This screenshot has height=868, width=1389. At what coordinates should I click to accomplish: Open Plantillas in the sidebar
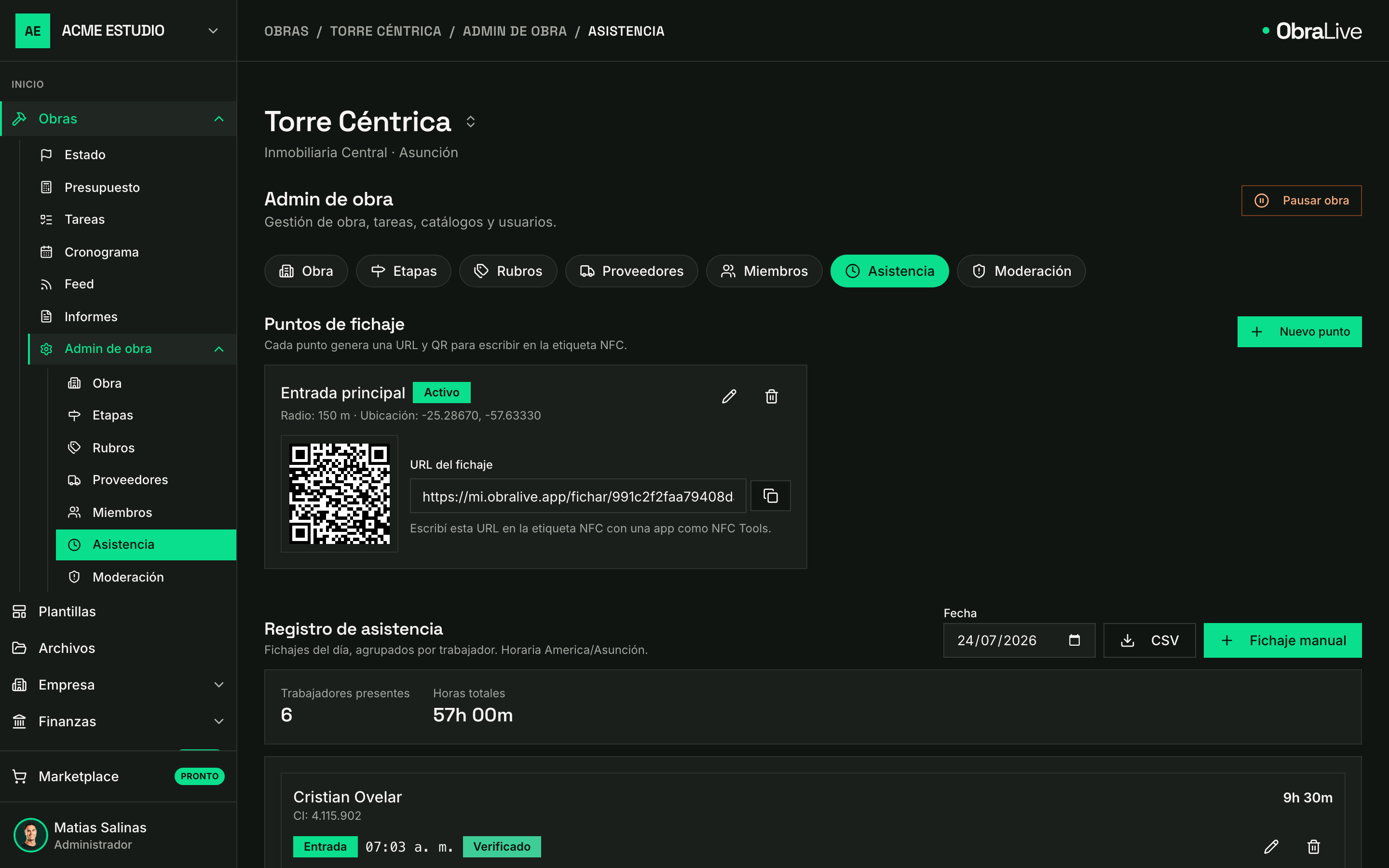coord(118,611)
